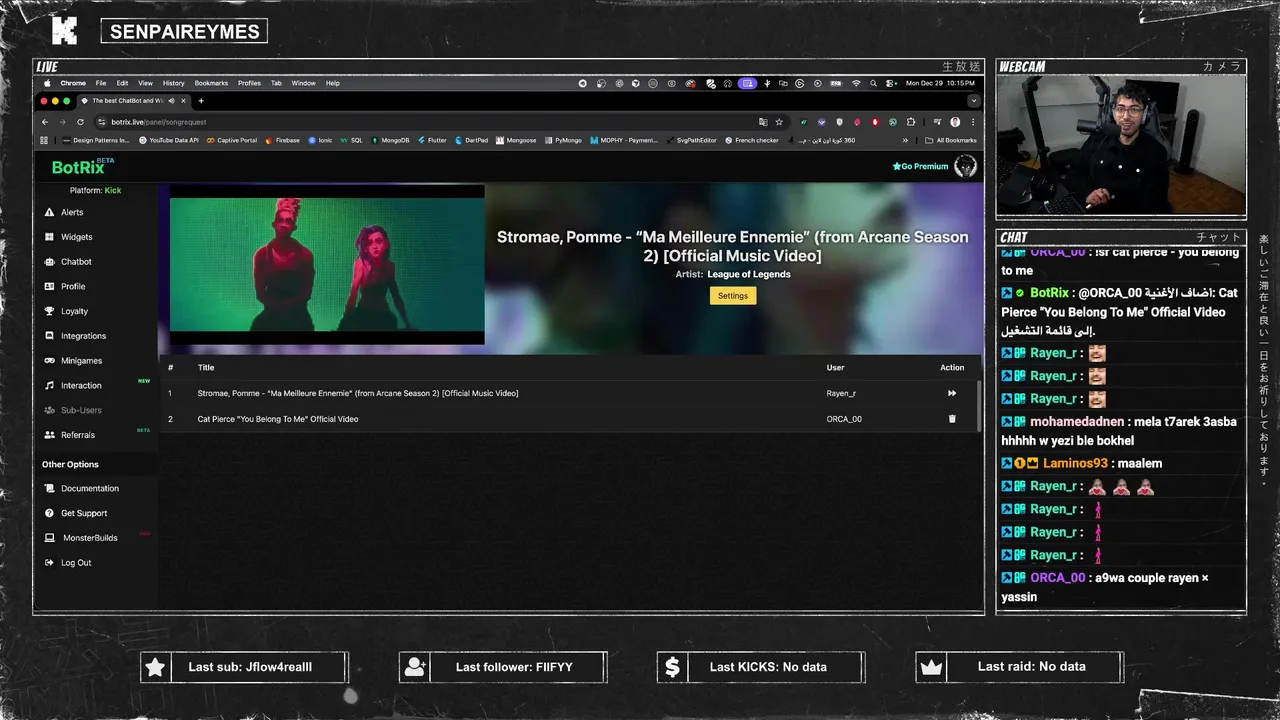Click the song list vertical scrollbar
Viewport: 1280px width, 720px height.
(x=978, y=405)
